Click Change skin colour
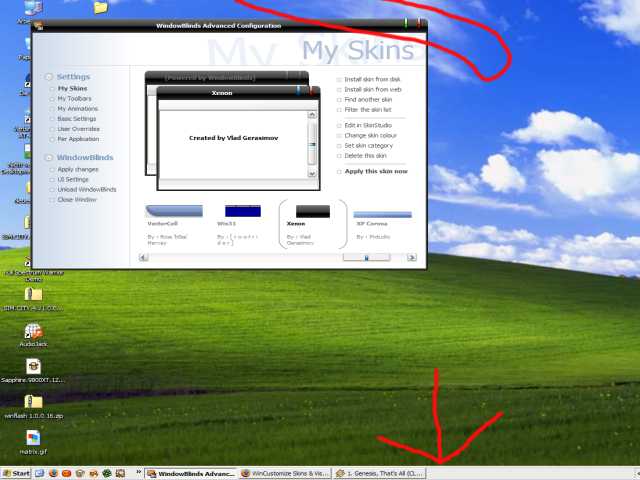Image resolution: width=640 pixels, height=480 pixels. pyautogui.click(x=370, y=136)
